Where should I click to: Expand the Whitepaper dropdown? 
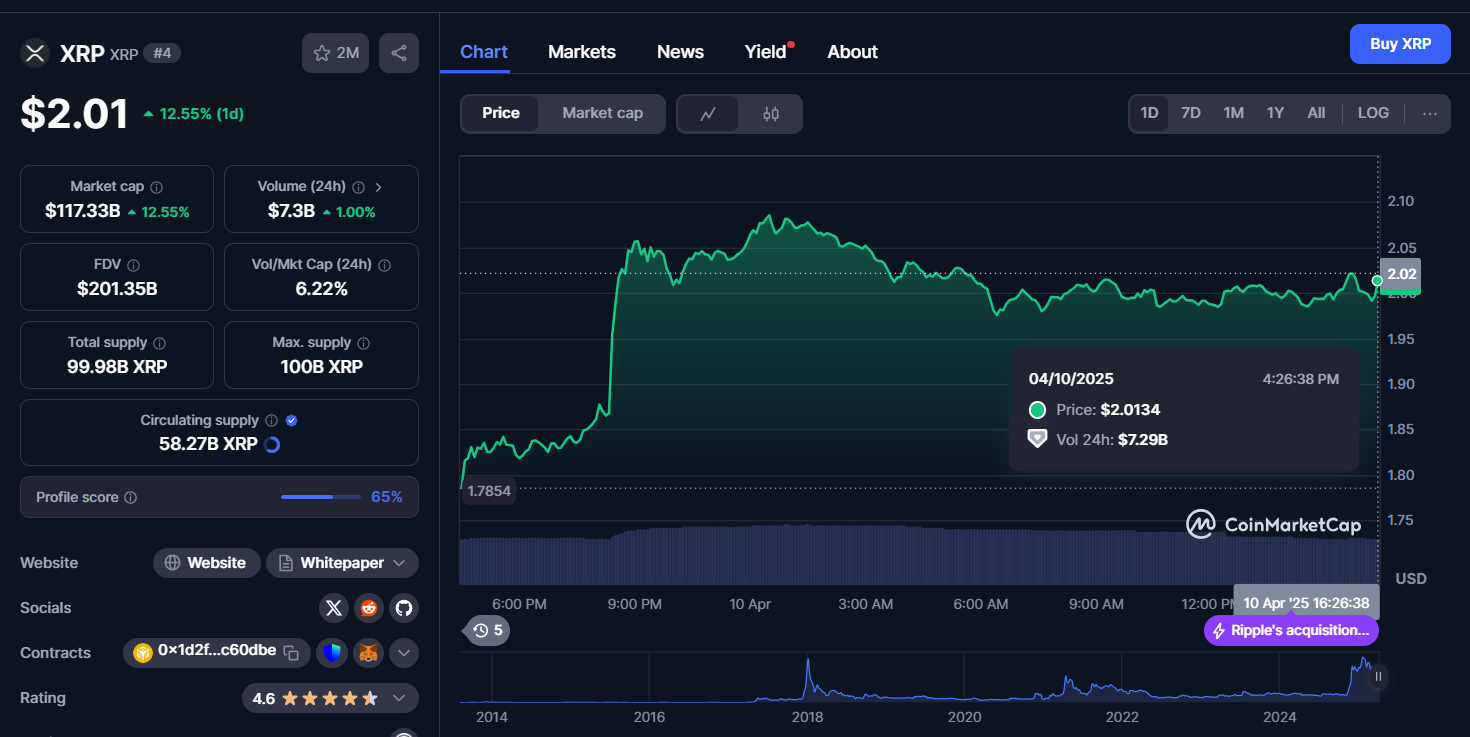click(x=342, y=563)
